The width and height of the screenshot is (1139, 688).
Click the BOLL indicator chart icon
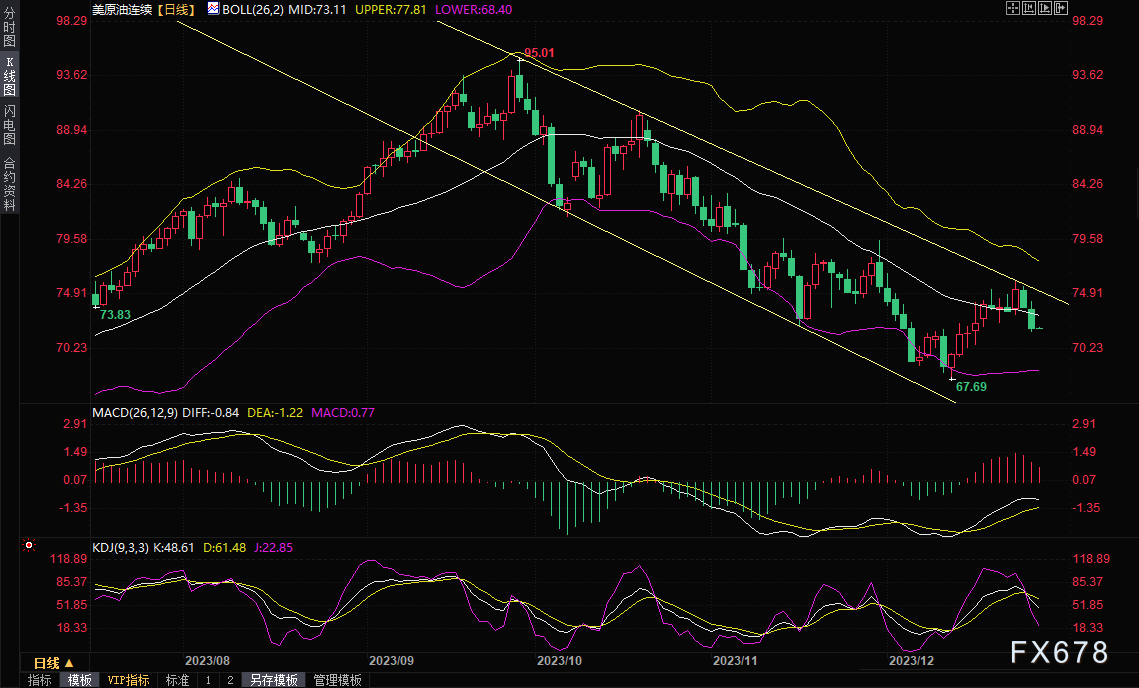coord(213,8)
